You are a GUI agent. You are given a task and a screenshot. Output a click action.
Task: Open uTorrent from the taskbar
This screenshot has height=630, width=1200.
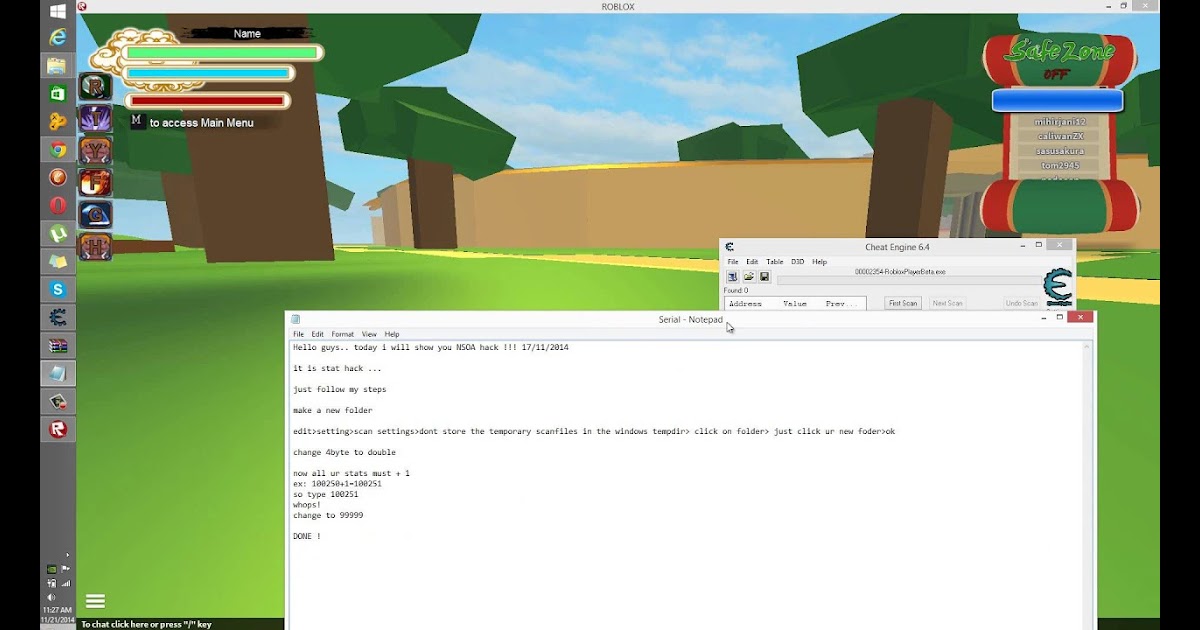point(58,233)
